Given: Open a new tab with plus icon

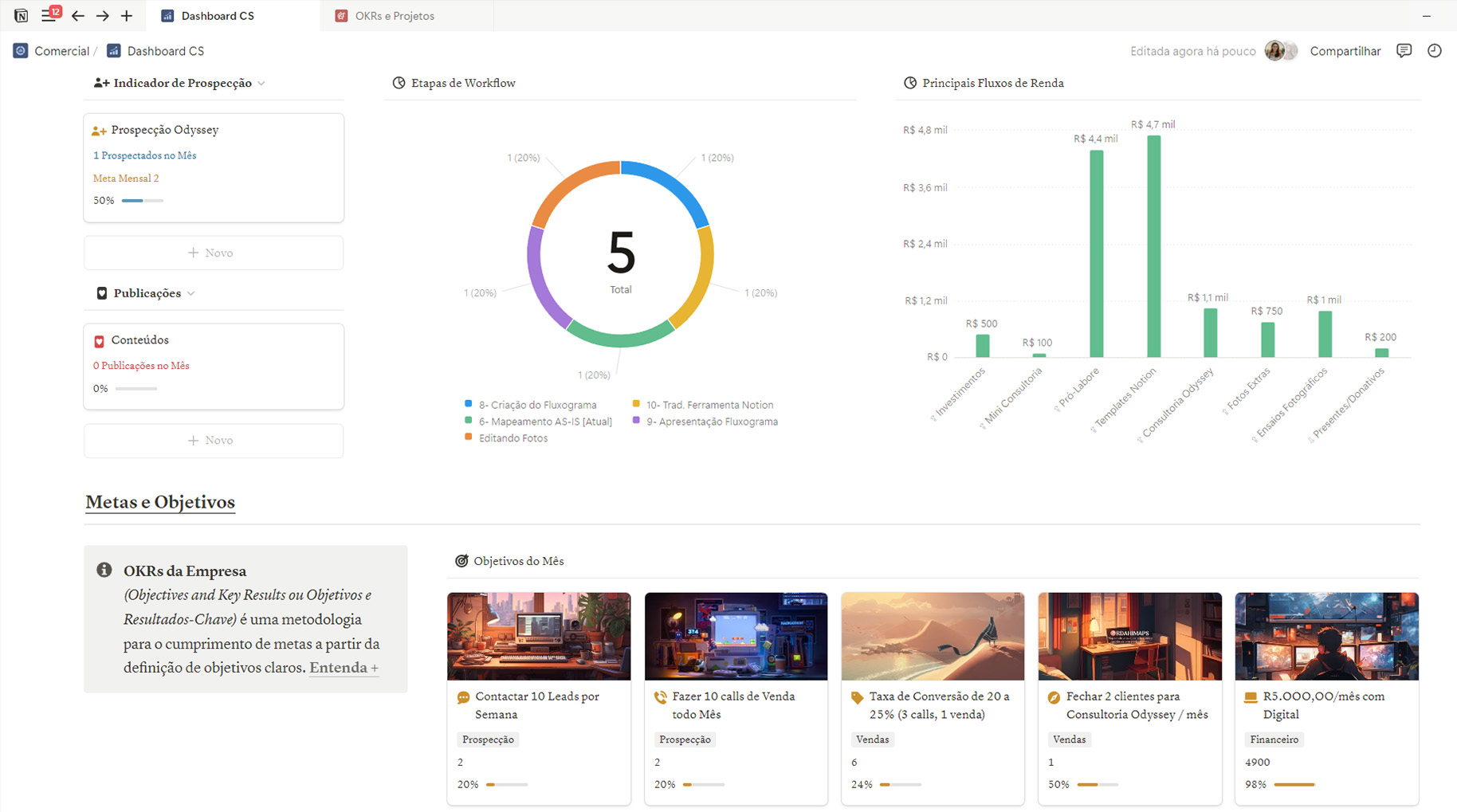Looking at the screenshot, I should pos(127,16).
